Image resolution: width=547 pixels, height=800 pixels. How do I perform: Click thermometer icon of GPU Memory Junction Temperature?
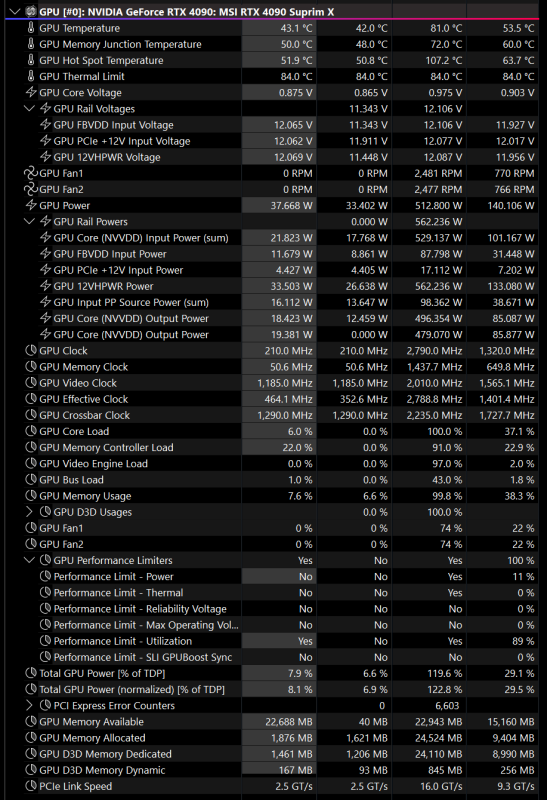31,44
